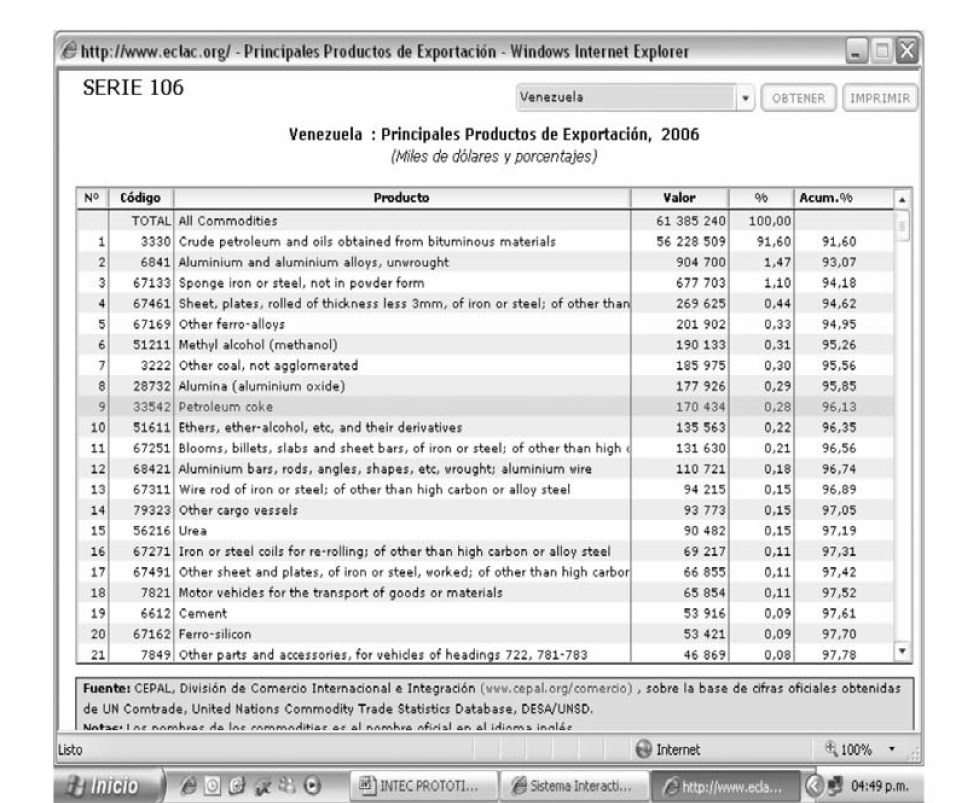Screen dimensions: 953x803
Task: Click the total value '61 385 240'
Action: [691, 221]
